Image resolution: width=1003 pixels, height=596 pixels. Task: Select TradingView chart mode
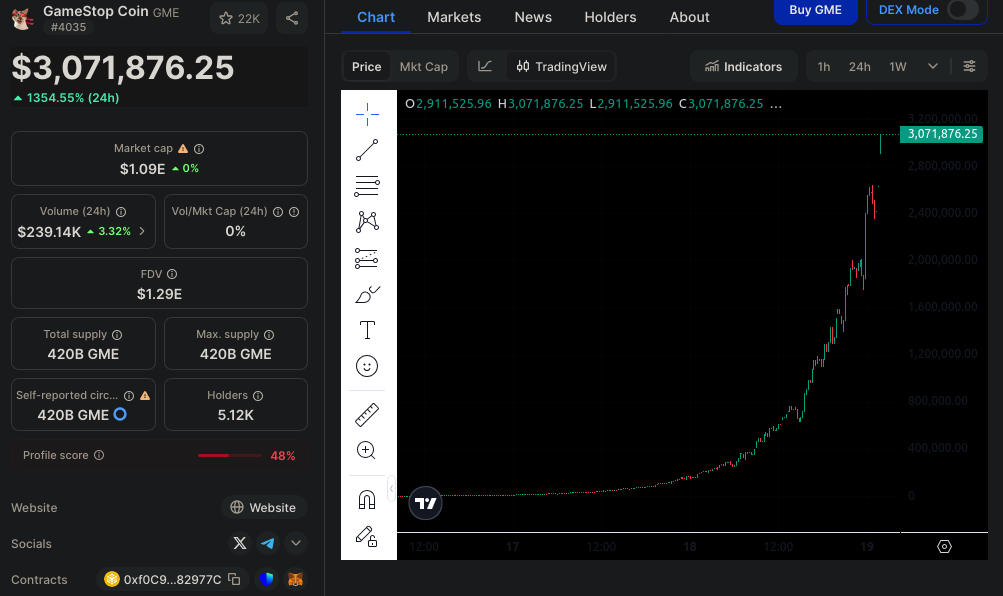(562, 67)
